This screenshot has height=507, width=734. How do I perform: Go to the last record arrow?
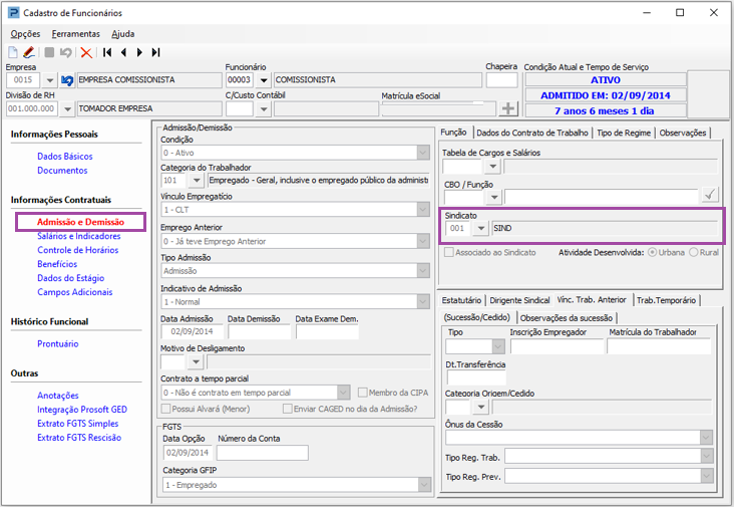click(x=156, y=52)
